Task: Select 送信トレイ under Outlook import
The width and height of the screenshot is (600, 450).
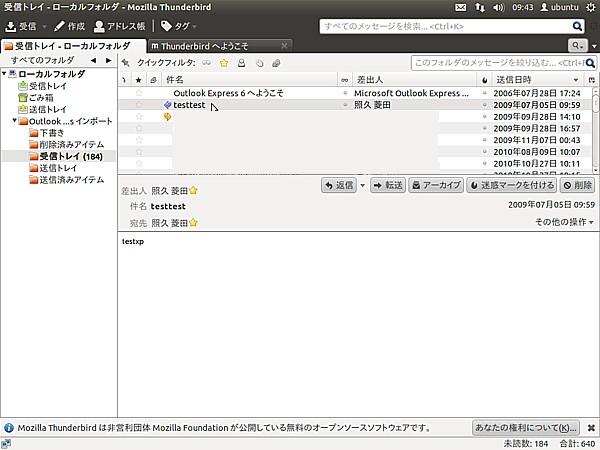Action: 53,168
